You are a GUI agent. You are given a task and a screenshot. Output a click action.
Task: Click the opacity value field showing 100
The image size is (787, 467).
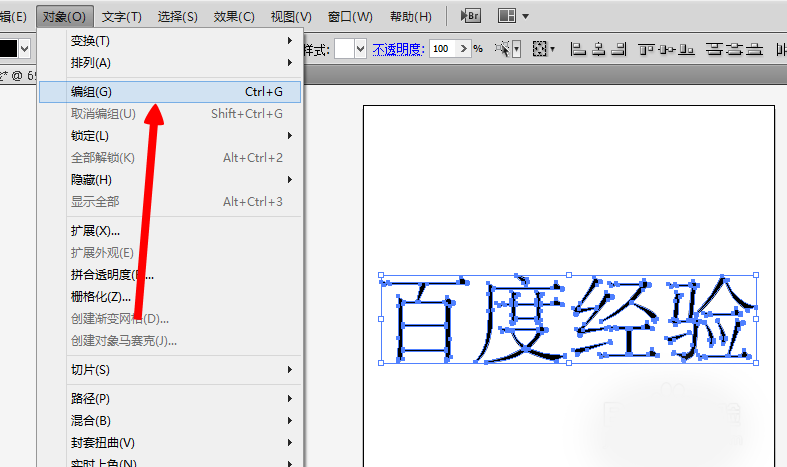pyautogui.click(x=443, y=49)
